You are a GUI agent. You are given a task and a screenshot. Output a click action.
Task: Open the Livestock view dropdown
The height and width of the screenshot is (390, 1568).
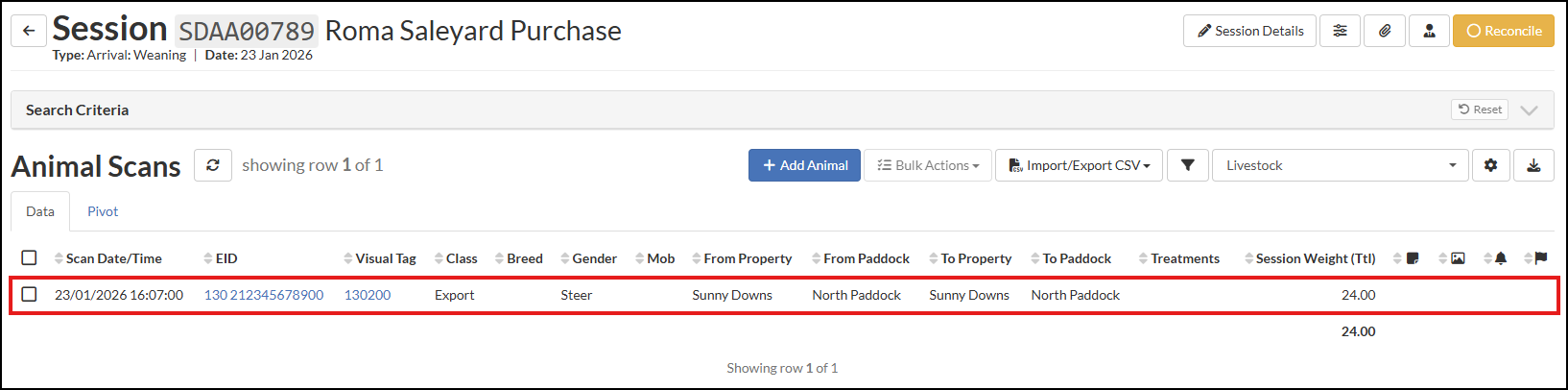pyautogui.click(x=1340, y=165)
